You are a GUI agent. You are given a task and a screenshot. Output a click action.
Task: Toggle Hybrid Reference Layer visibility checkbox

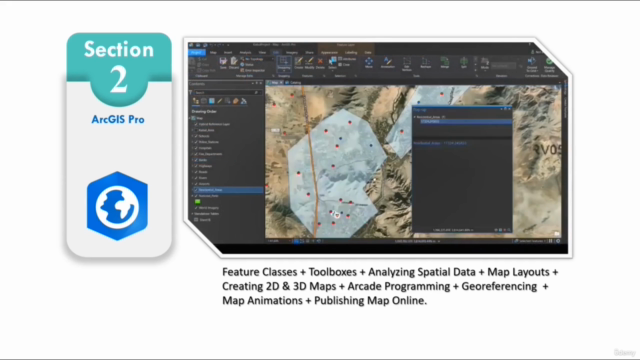196,124
